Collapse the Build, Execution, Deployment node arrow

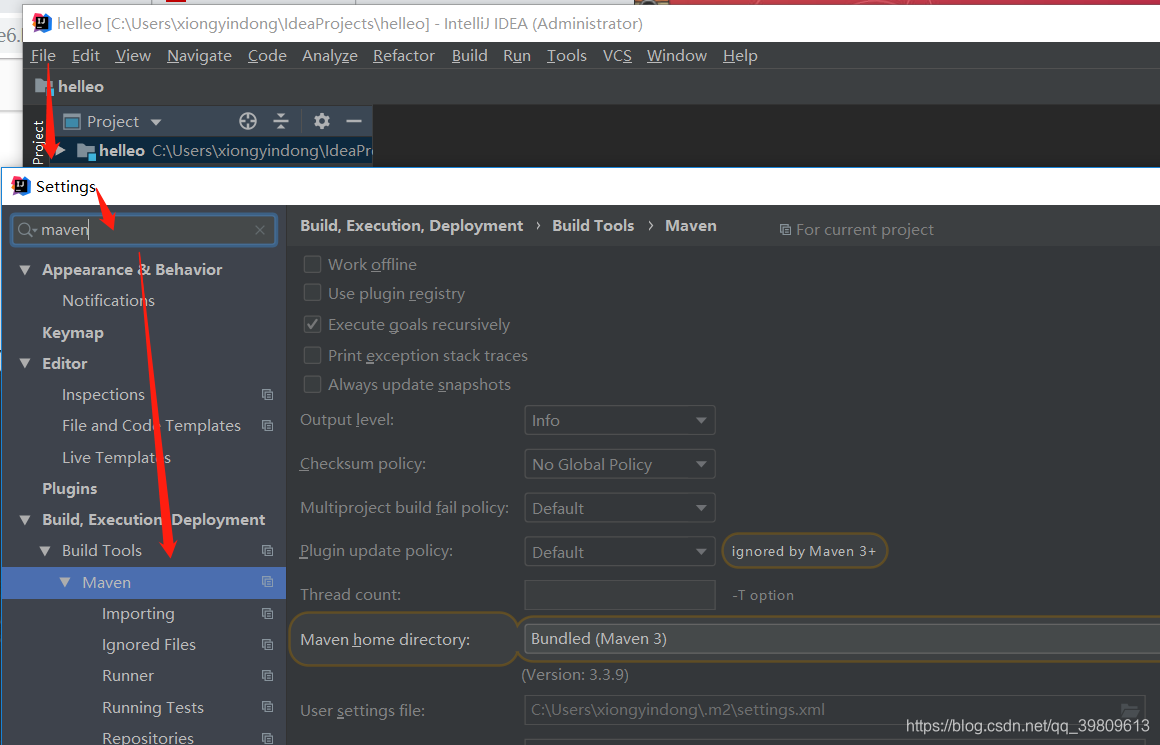coord(25,519)
